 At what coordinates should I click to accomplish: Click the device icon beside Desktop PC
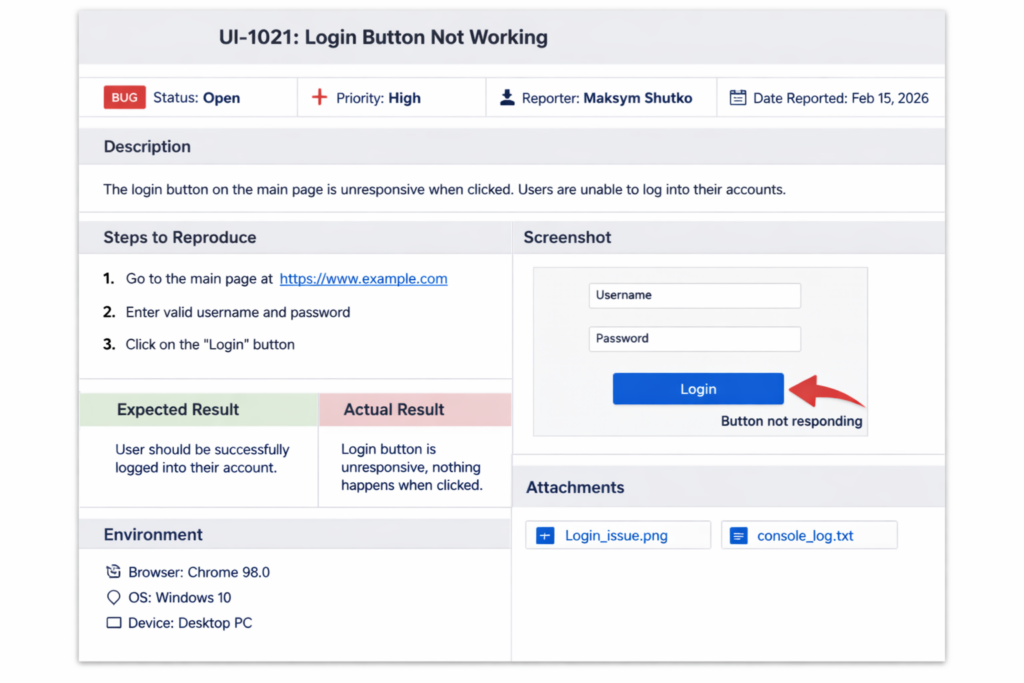click(x=114, y=622)
